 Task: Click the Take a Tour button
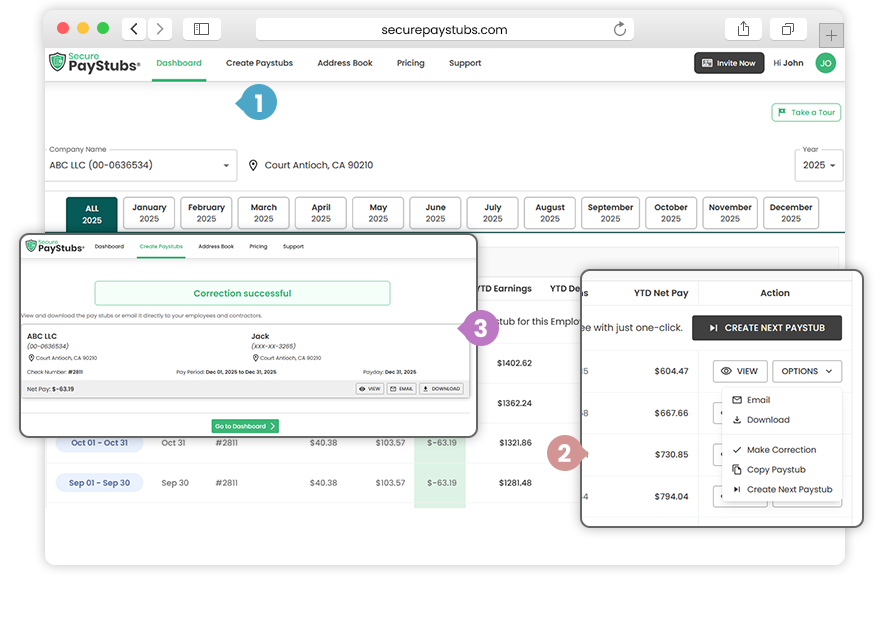click(x=806, y=112)
